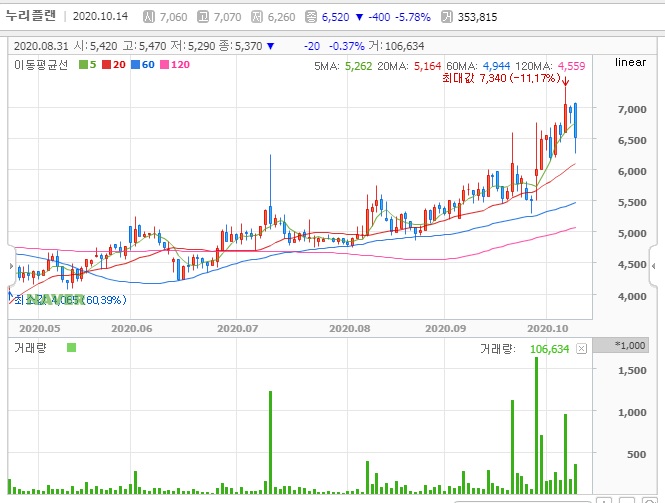Click the date 2020.10.14 in header
This screenshot has width=665, height=503.
[101, 16]
